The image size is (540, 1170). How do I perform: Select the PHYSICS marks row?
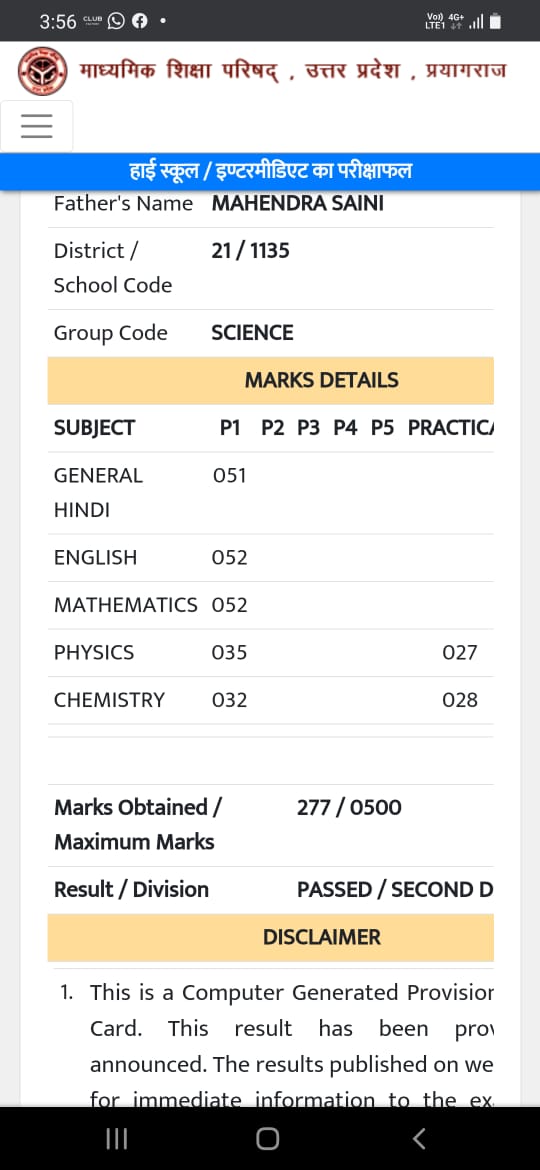271,653
